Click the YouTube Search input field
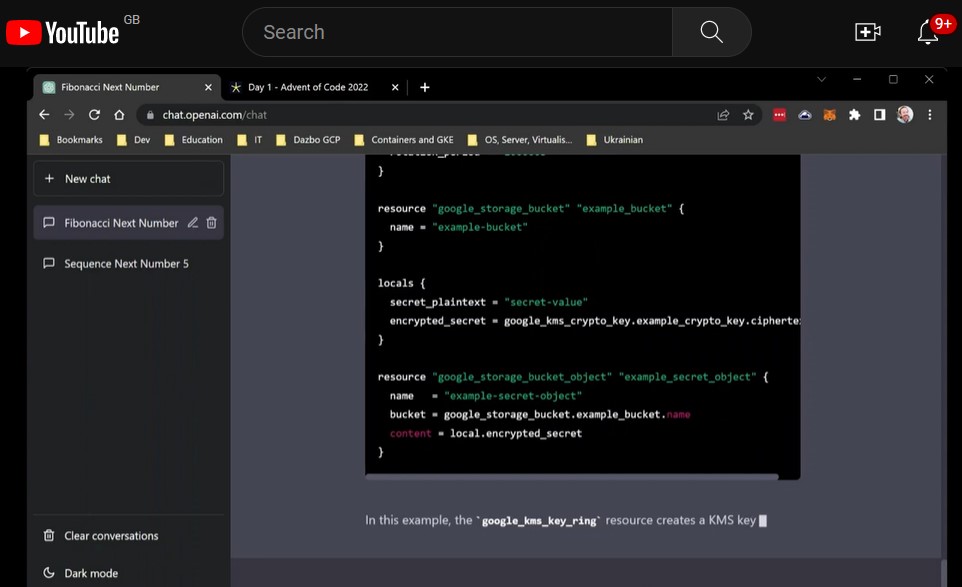962x587 pixels. 457,32
